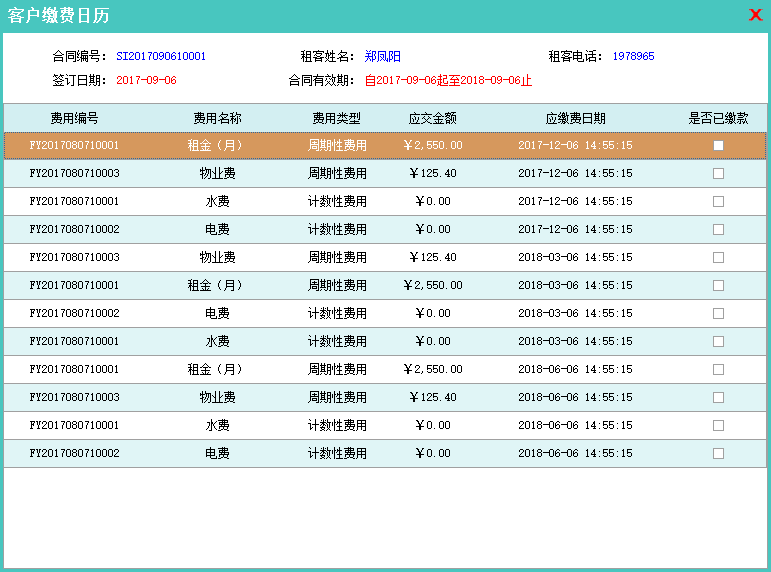Sort by 费用编号 column header
Image resolution: width=771 pixels, height=572 pixels.
(x=74, y=118)
